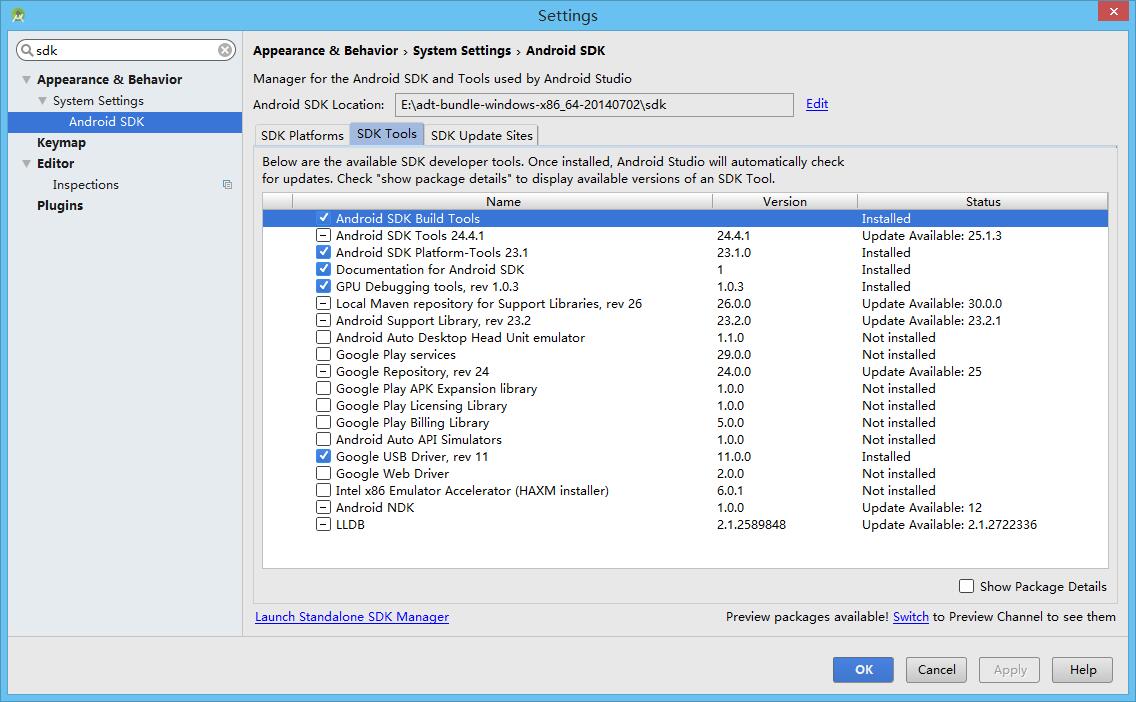1136x702 pixels.
Task: Check Google Web Driver checkbox
Action: pos(323,474)
